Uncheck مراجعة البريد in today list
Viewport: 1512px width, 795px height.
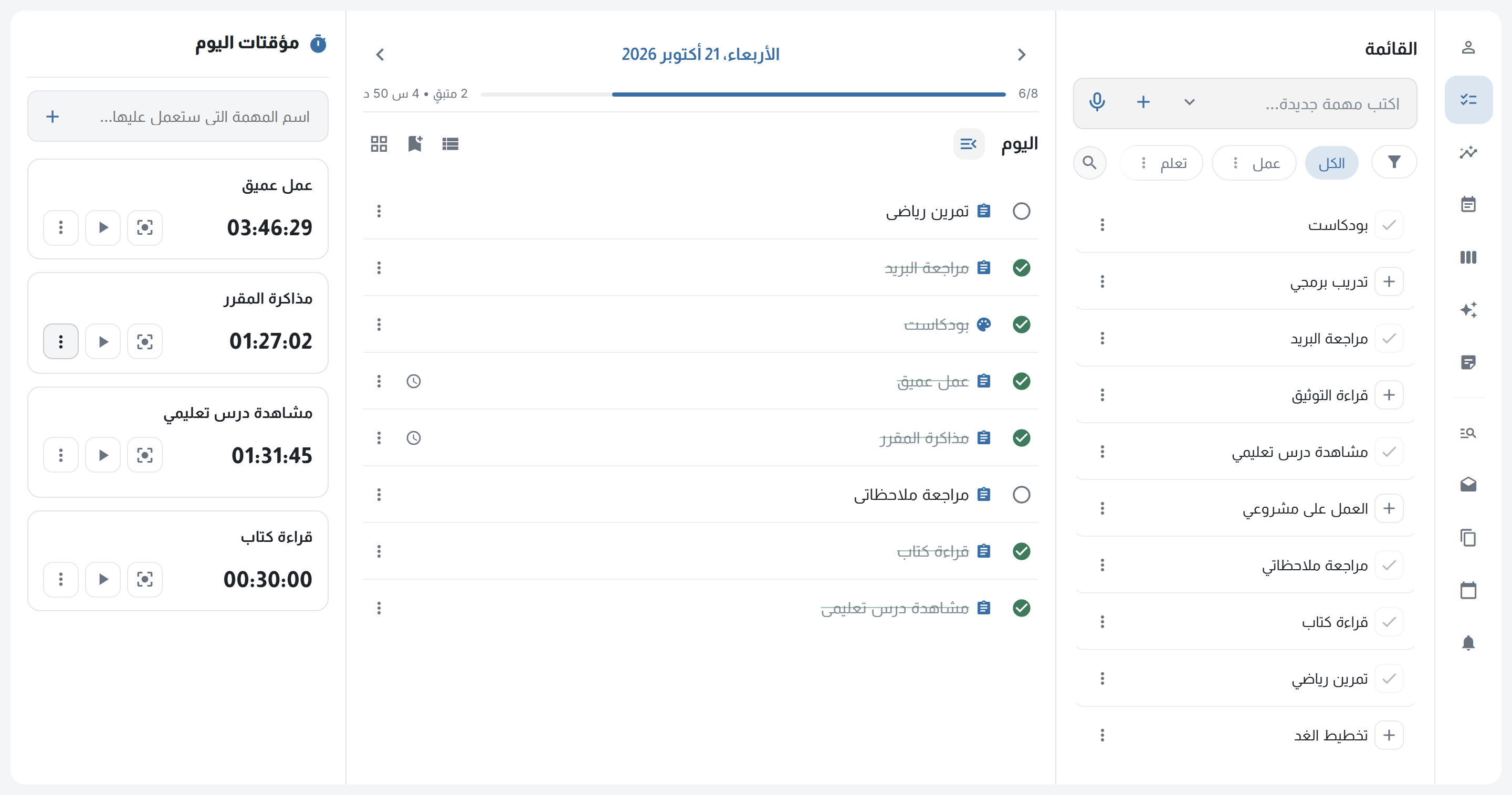tap(1021, 268)
